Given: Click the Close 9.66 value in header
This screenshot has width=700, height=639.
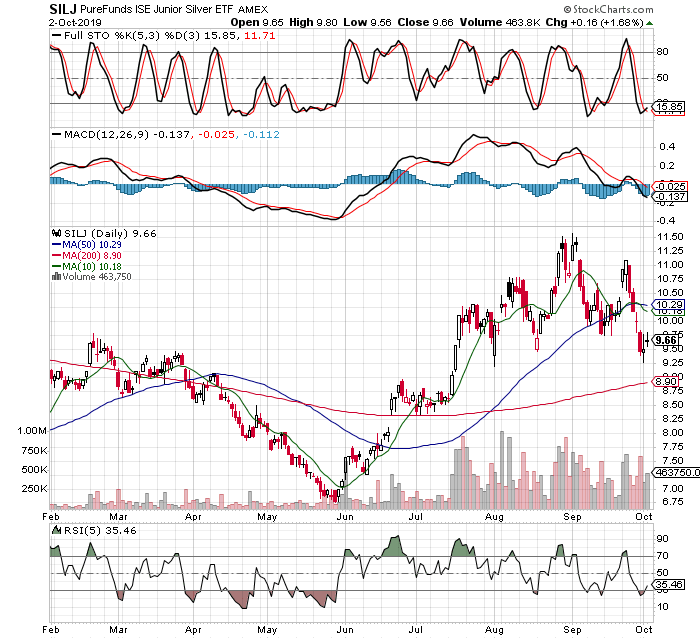Looking at the screenshot, I should click(425, 22).
